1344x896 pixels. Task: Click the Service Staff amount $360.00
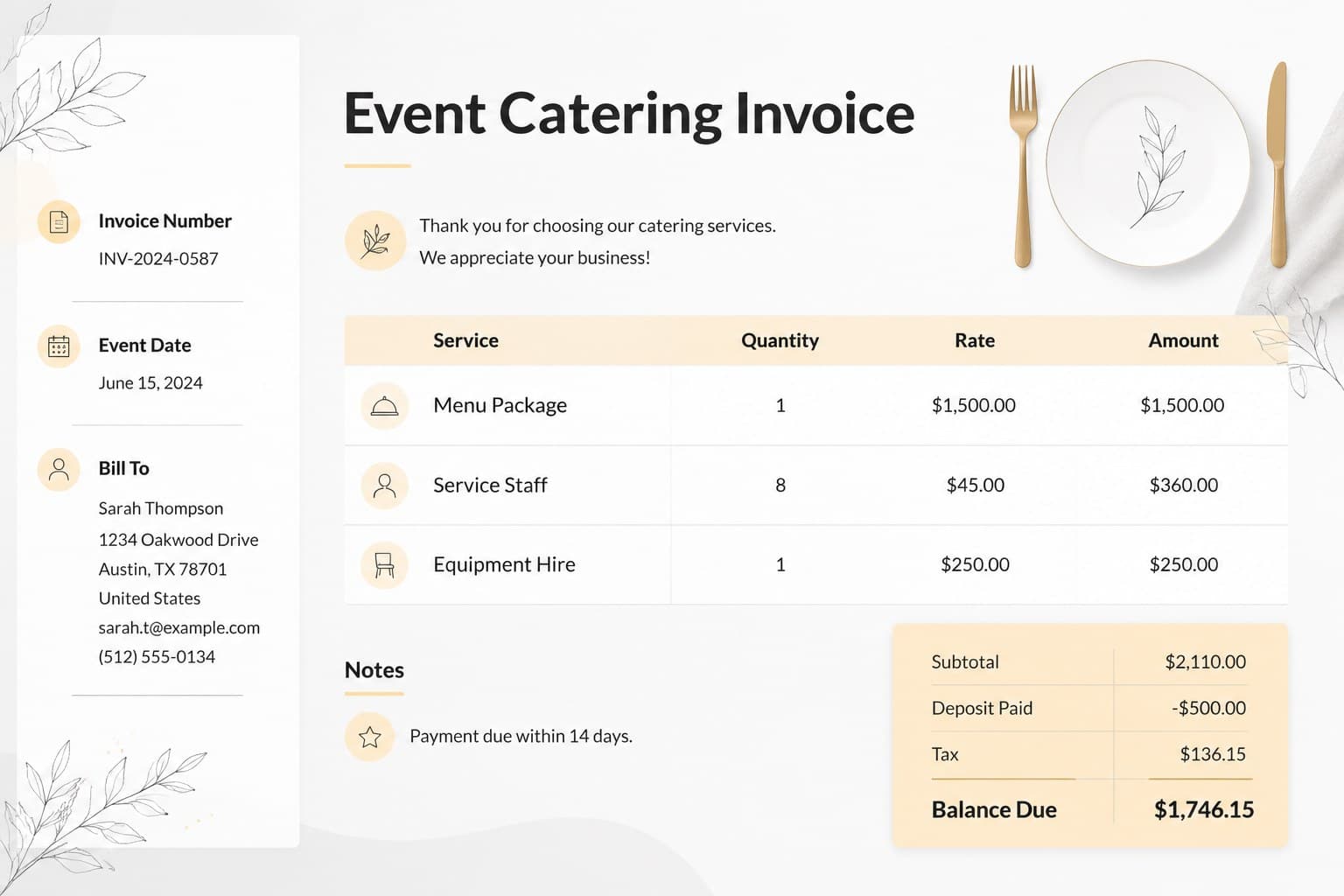coord(1184,485)
